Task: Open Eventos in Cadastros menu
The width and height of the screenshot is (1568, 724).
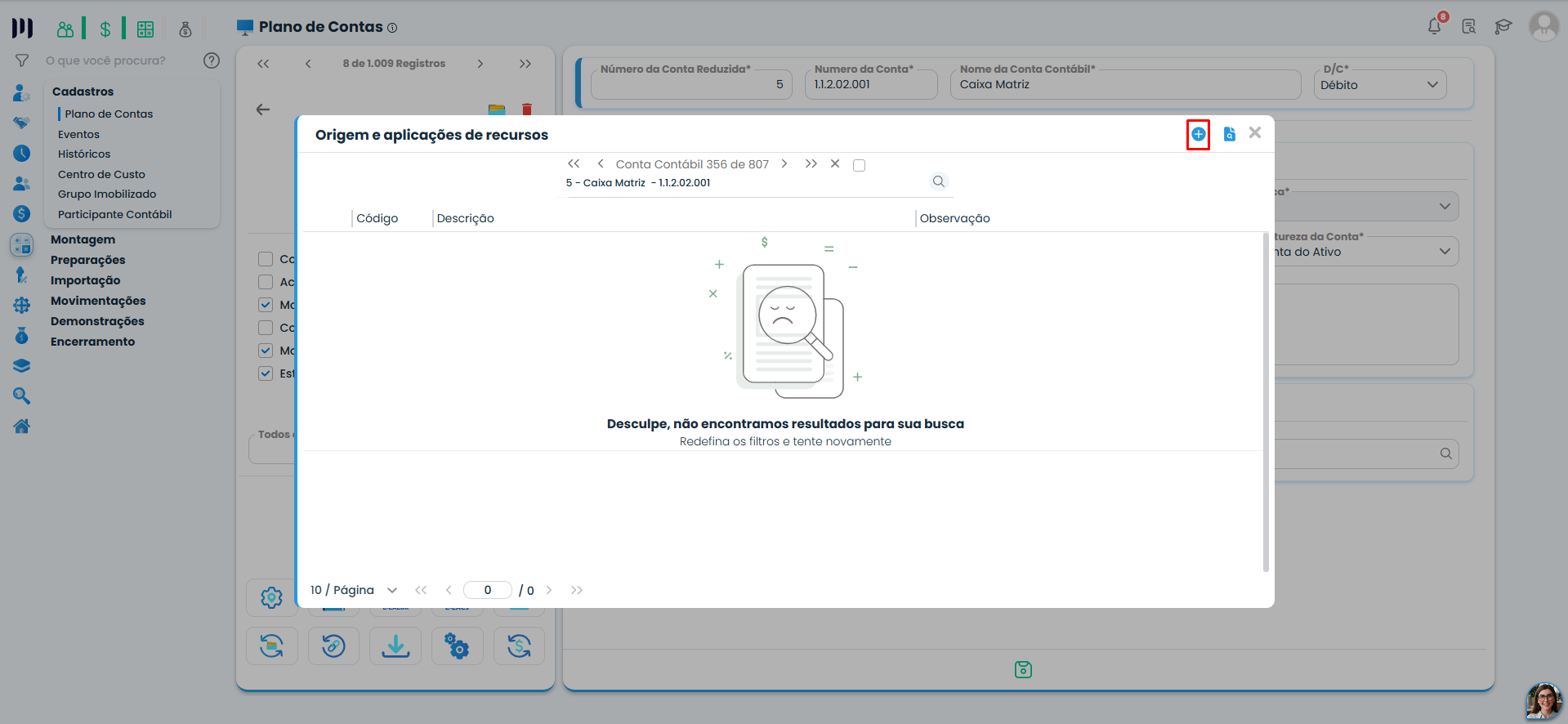Action: pyautogui.click(x=78, y=134)
